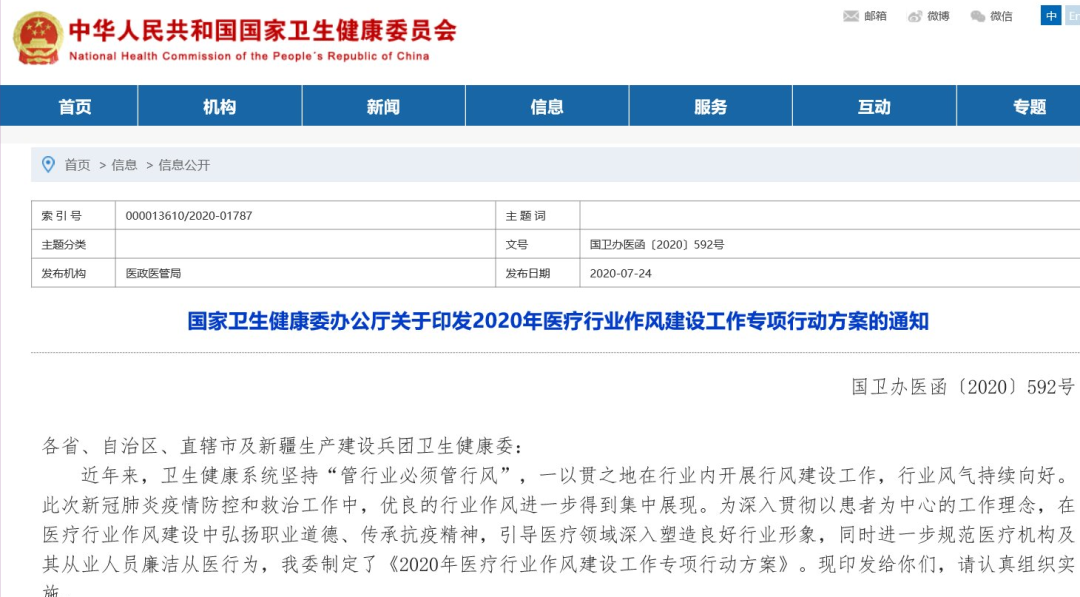Image resolution: width=1080 pixels, height=597 pixels.
Task: Click the 文号 label cell
Action: [x=538, y=244]
